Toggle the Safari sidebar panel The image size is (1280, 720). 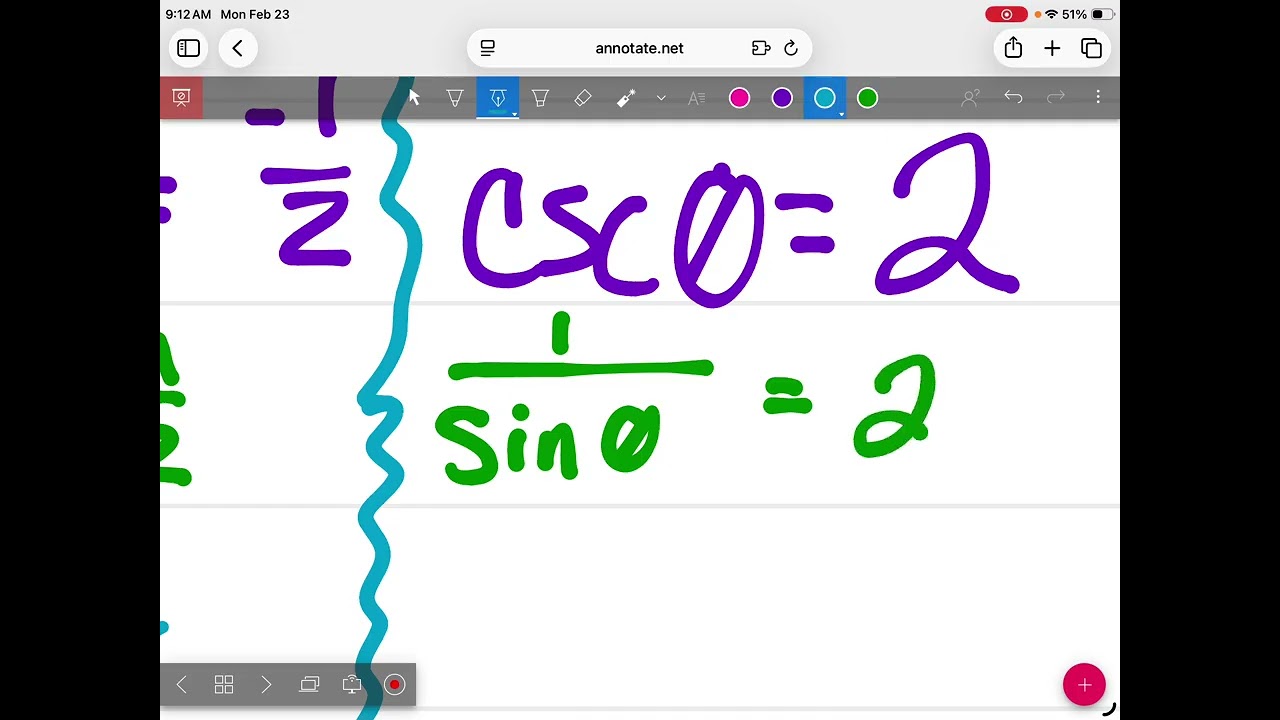(x=188, y=48)
